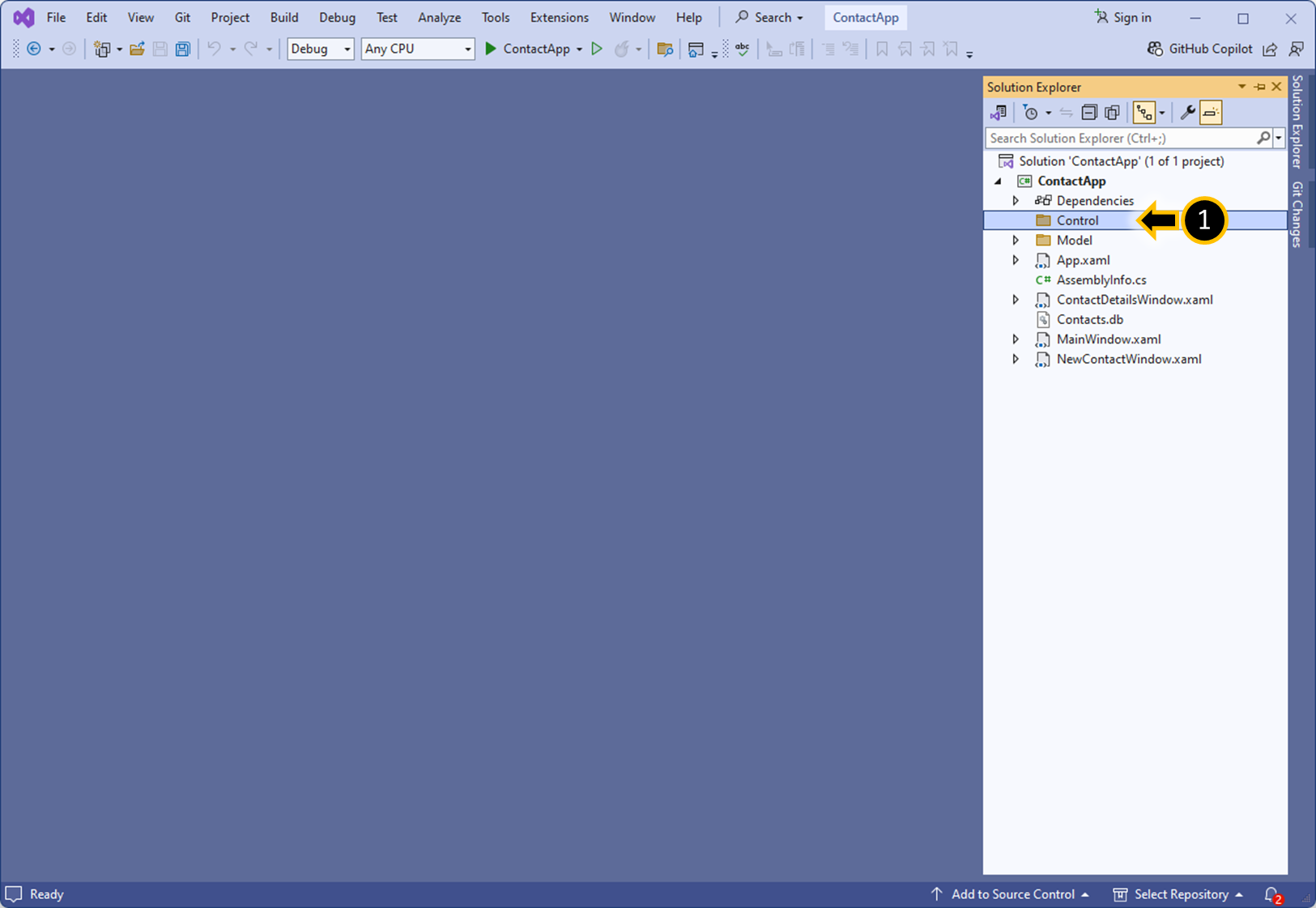Click the Save All toolbar icon

pos(183,49)
